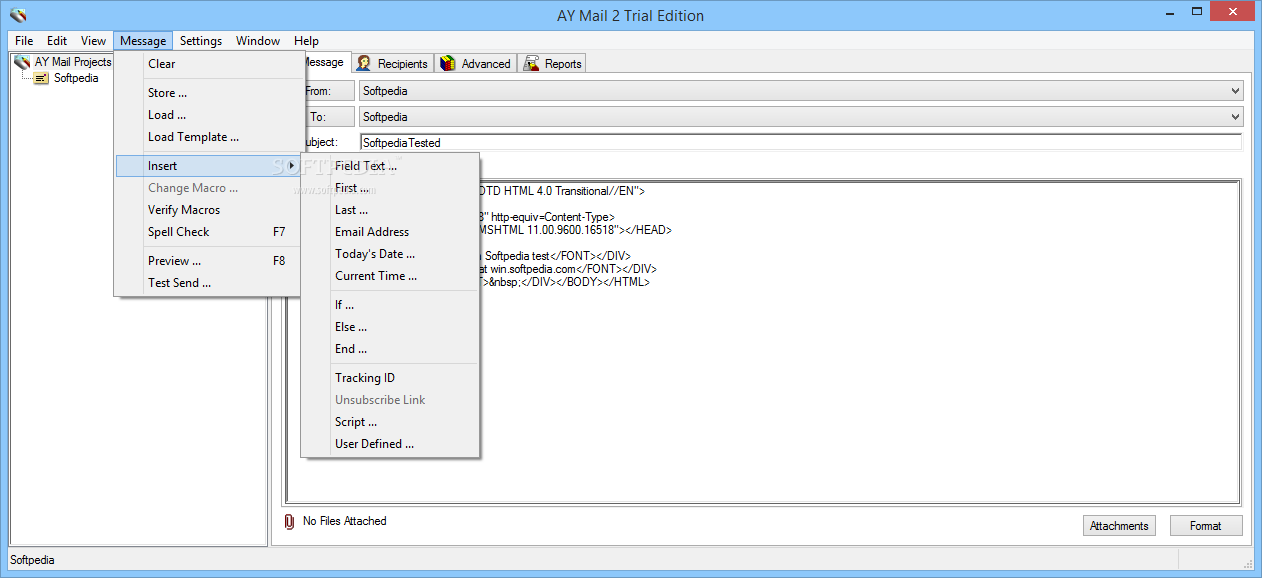This screenshot has height=578, width=1262.
Task: Click the Attachments button
Action: point(1119,526)
